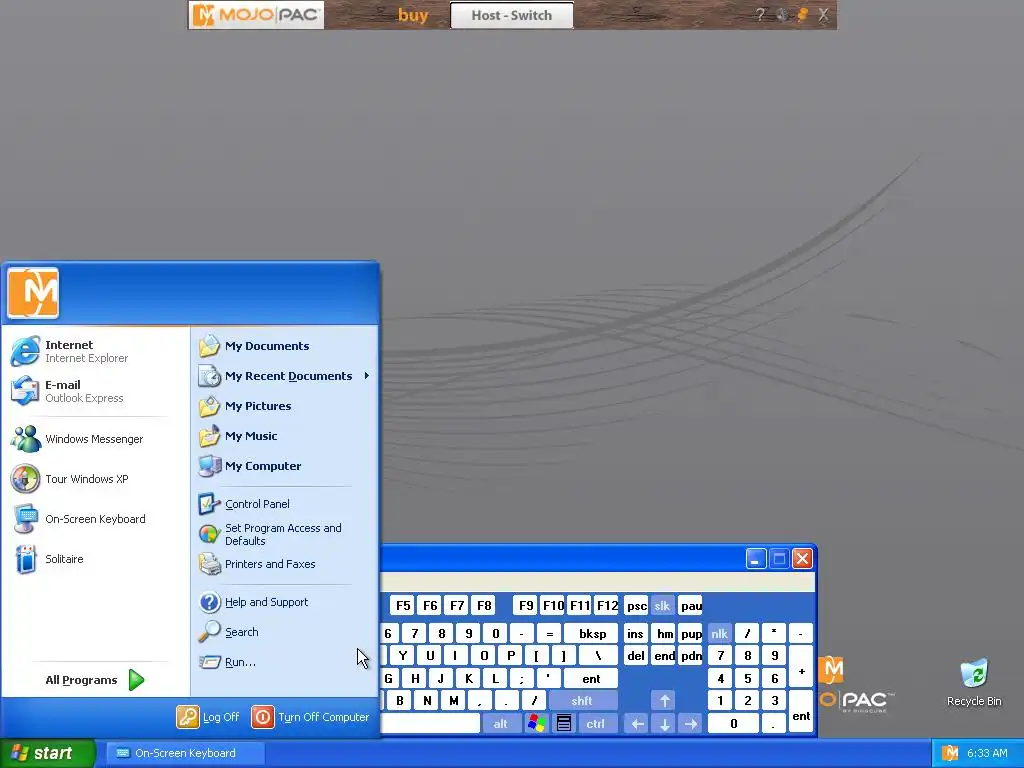Screen dimensions: 1024x768
Task: Click MojoPac tray icon in taskbar
Action: point(950,753)
